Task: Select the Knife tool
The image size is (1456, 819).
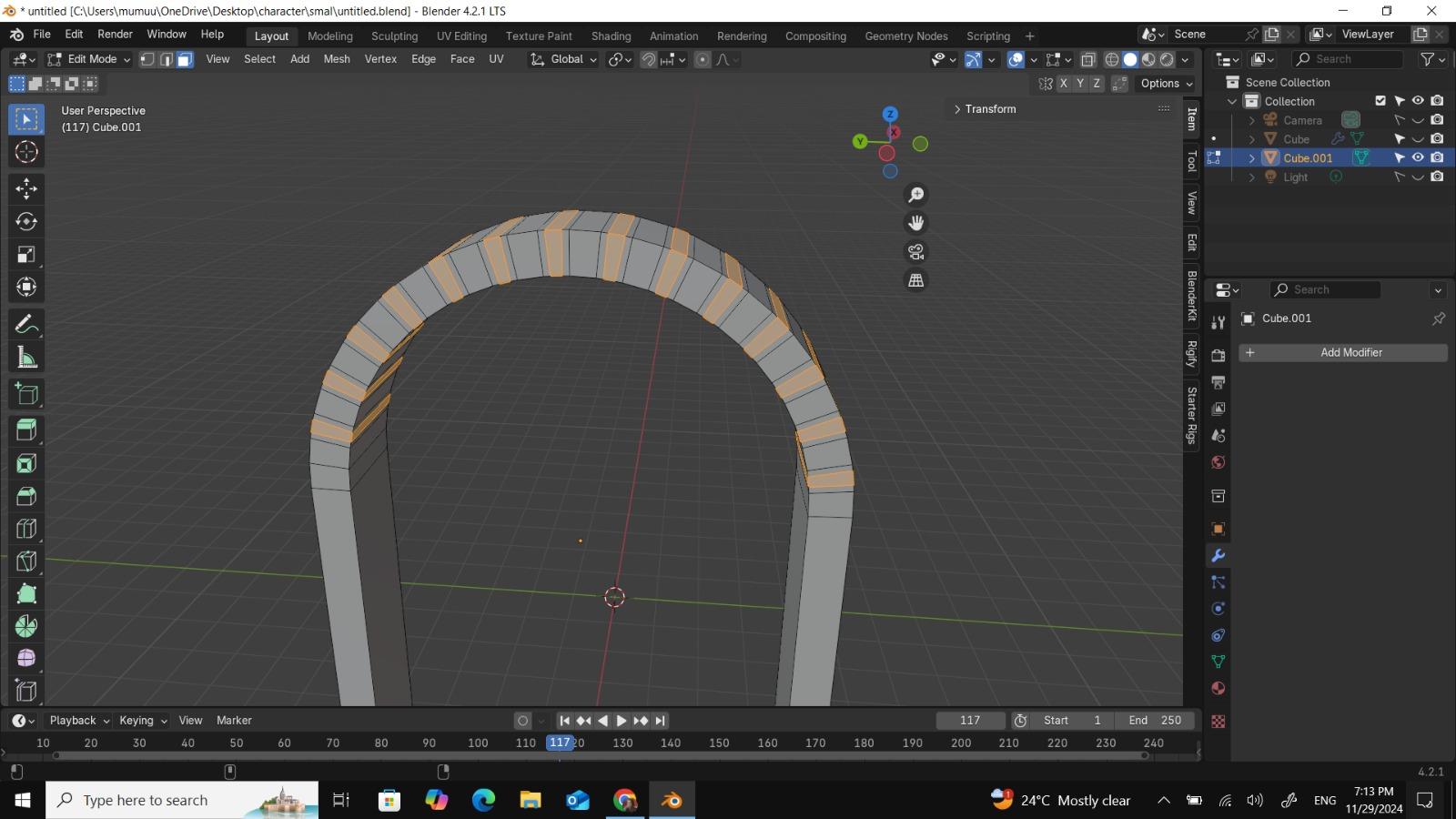Action: (x=26, y=561)
